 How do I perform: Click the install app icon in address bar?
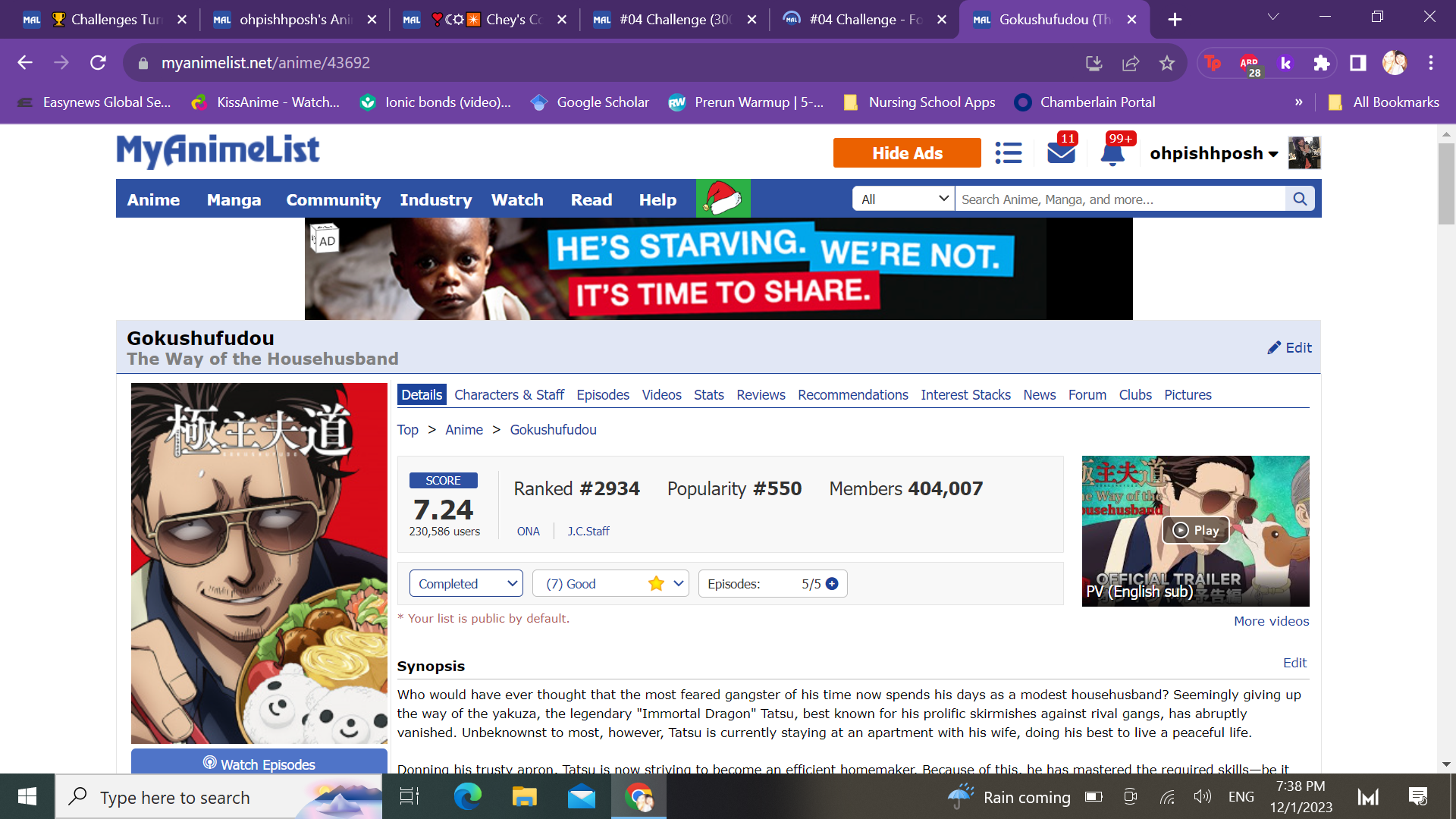point(1094,63)
